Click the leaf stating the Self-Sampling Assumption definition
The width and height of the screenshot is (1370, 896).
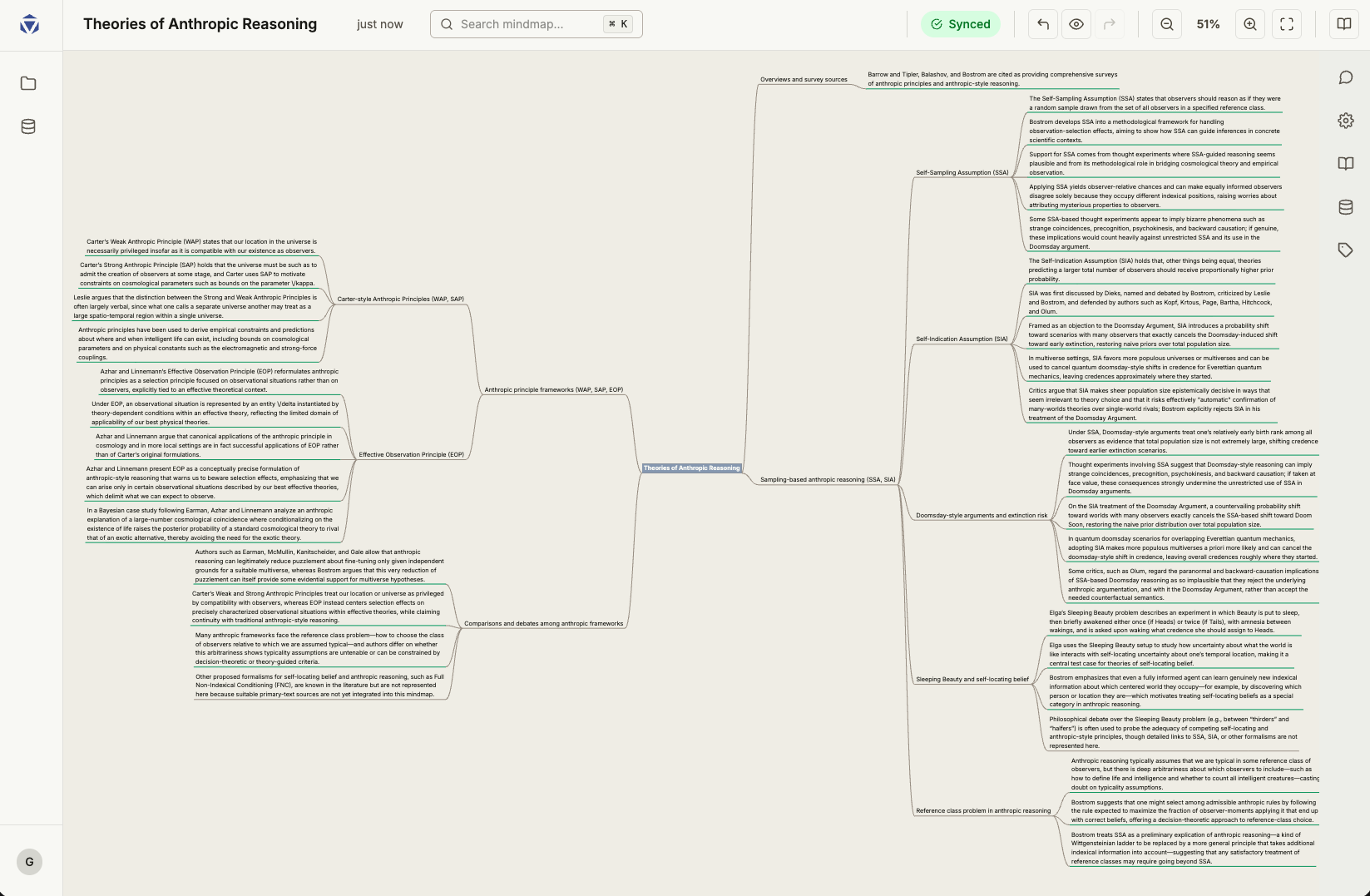[x=1155, y=103]
